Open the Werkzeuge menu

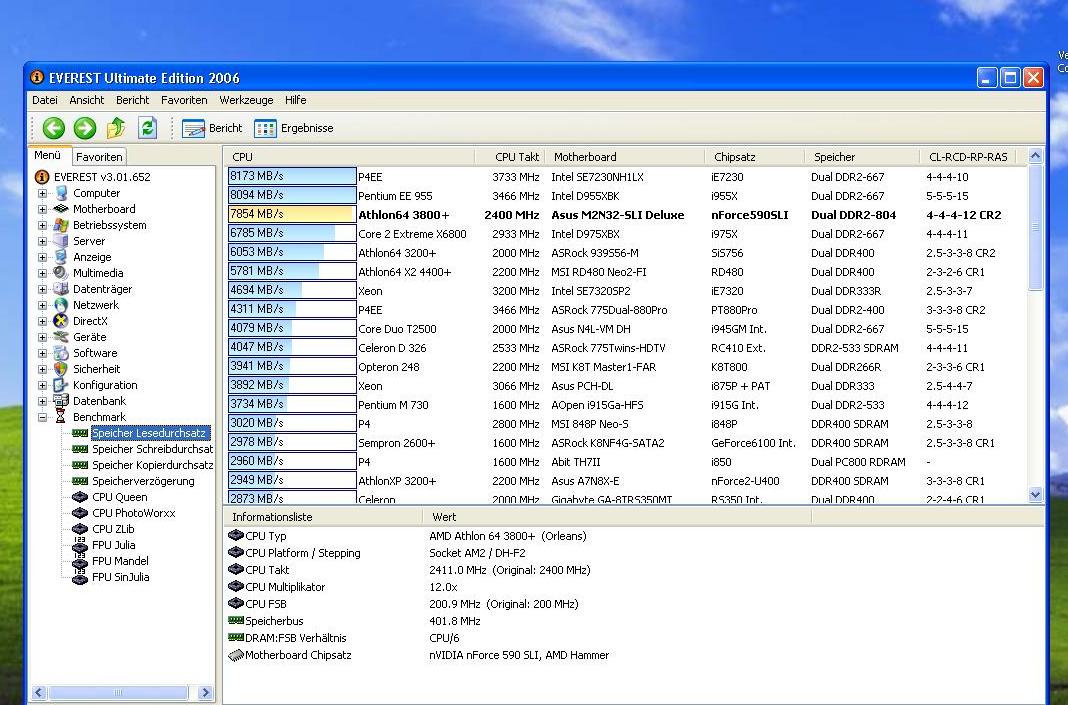246,100
